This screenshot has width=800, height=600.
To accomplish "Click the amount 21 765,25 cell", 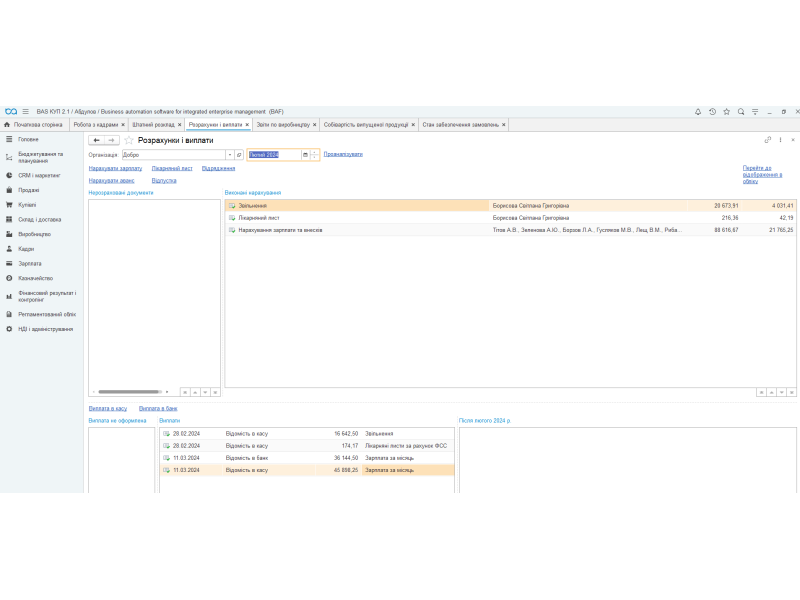I will coord(781,230).
